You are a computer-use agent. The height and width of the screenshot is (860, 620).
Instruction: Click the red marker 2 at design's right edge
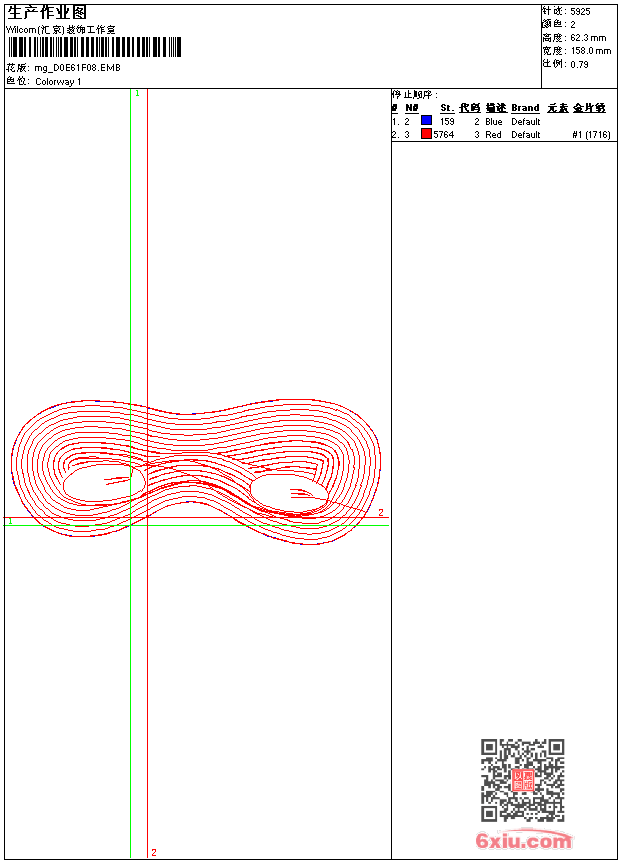pos(381,512)
